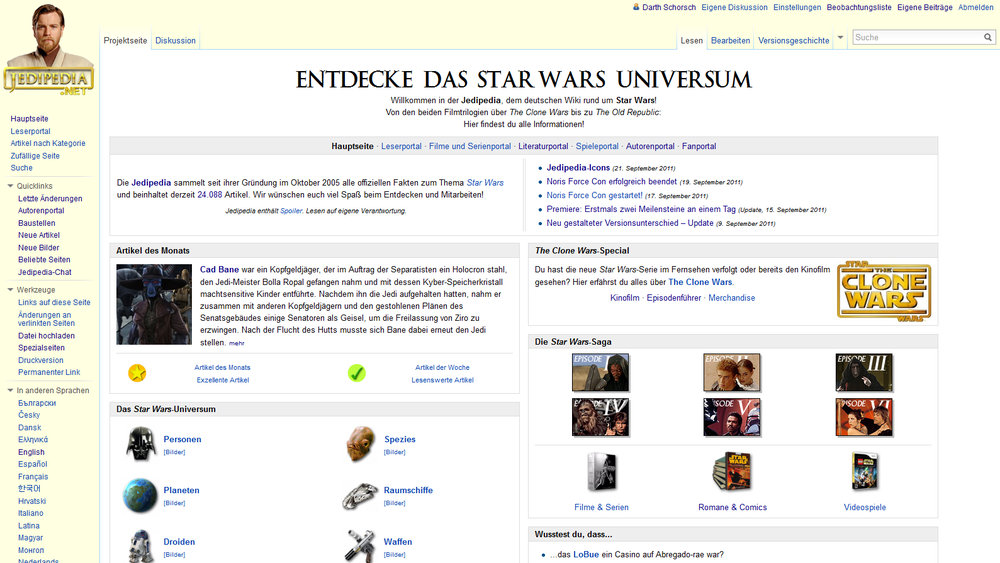The height and width of the screenshot is (563, 1000).
Task: Open Letzte Änderungen in sidebar
Action: (x=50, y=198)
